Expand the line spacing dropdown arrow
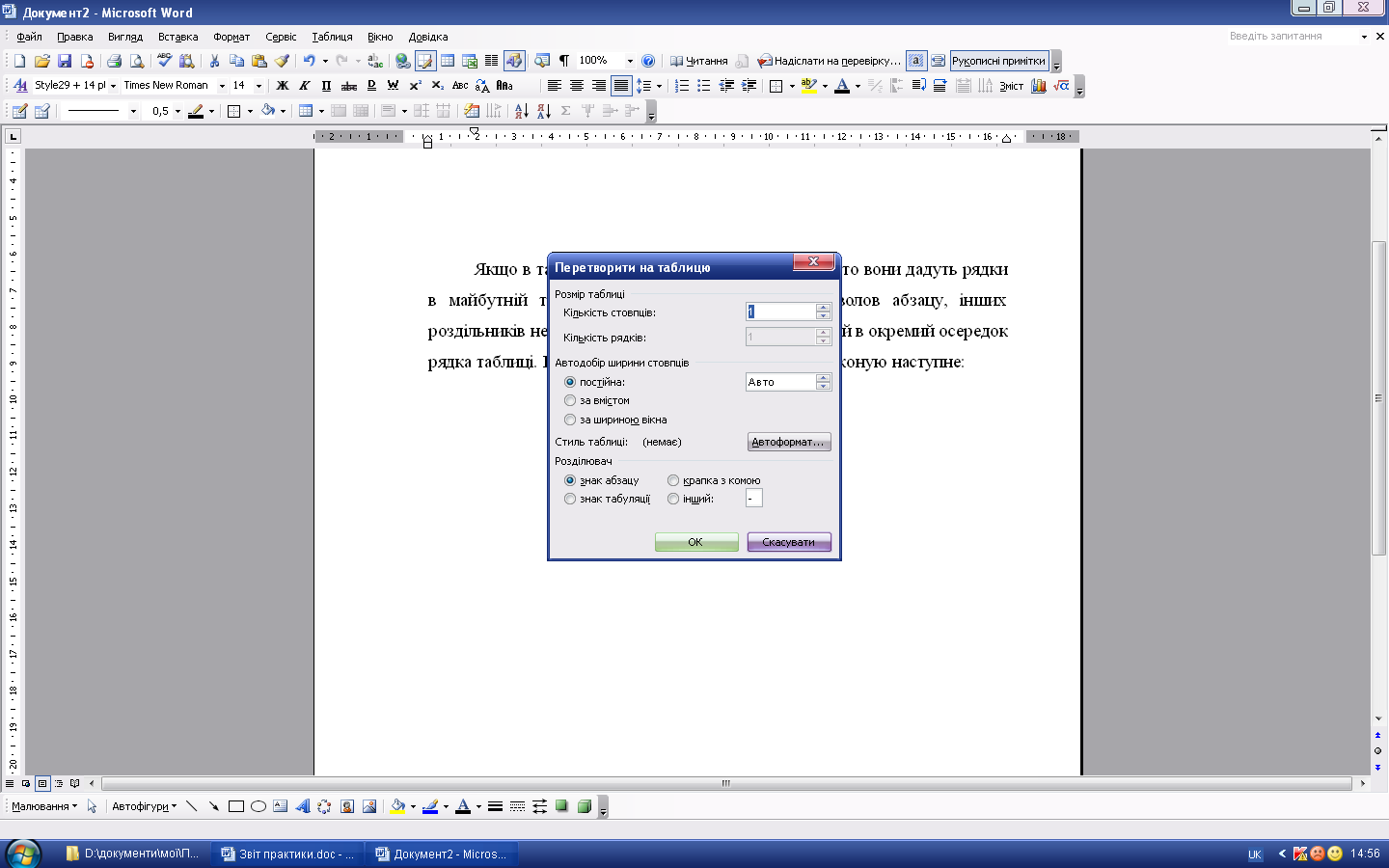The image size is (1389, 868). click(x=659, y=86)
